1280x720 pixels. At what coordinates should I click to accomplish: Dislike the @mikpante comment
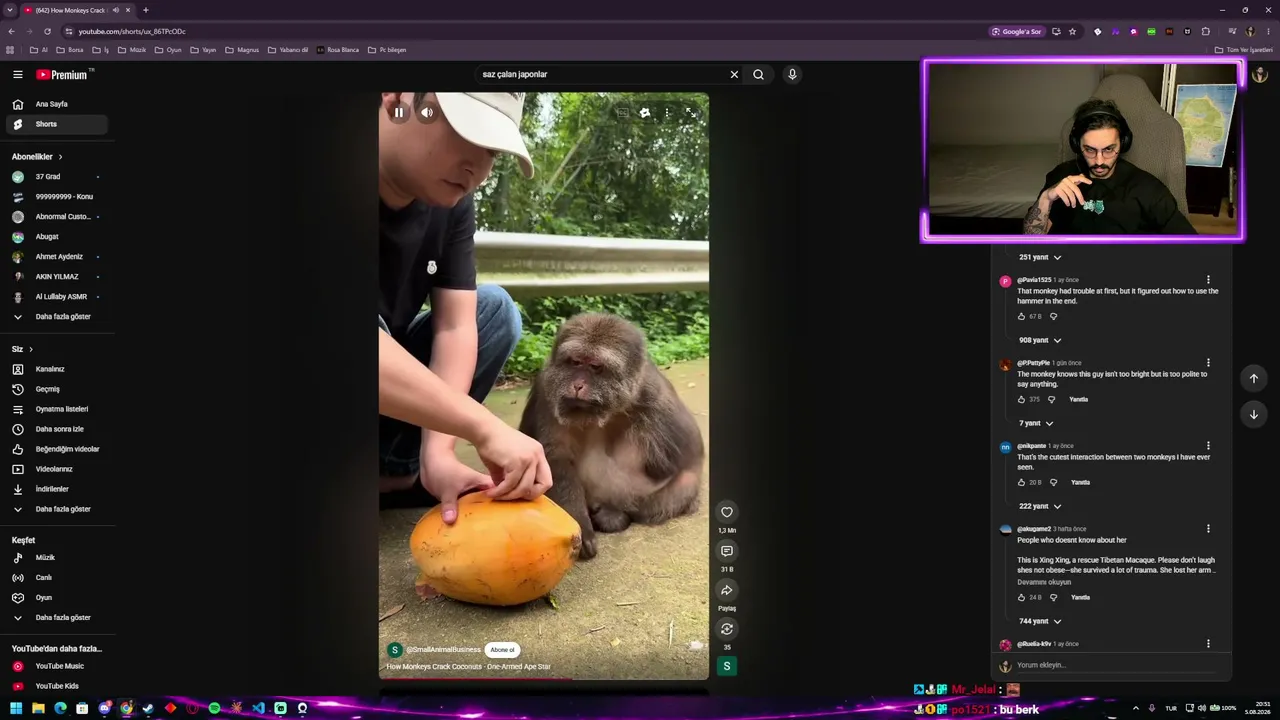tap(1053, 482)
